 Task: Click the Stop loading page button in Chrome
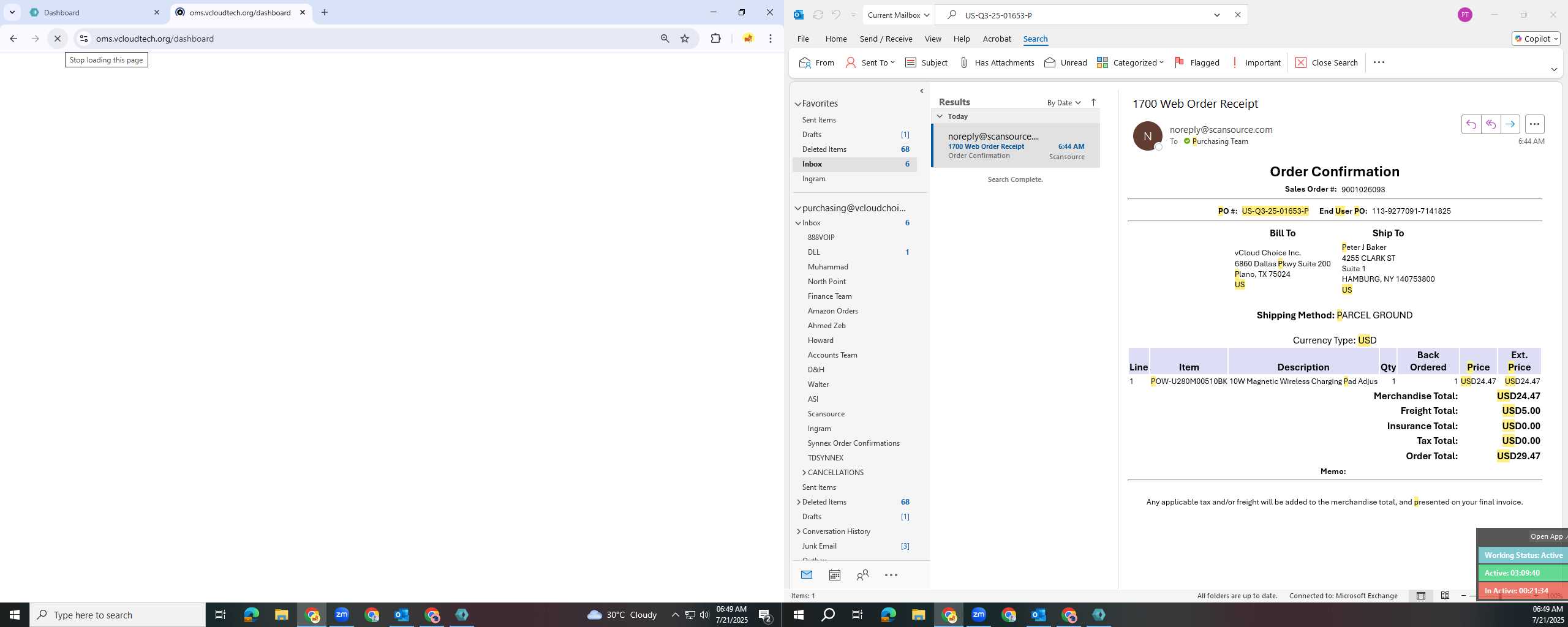point(58,39)
